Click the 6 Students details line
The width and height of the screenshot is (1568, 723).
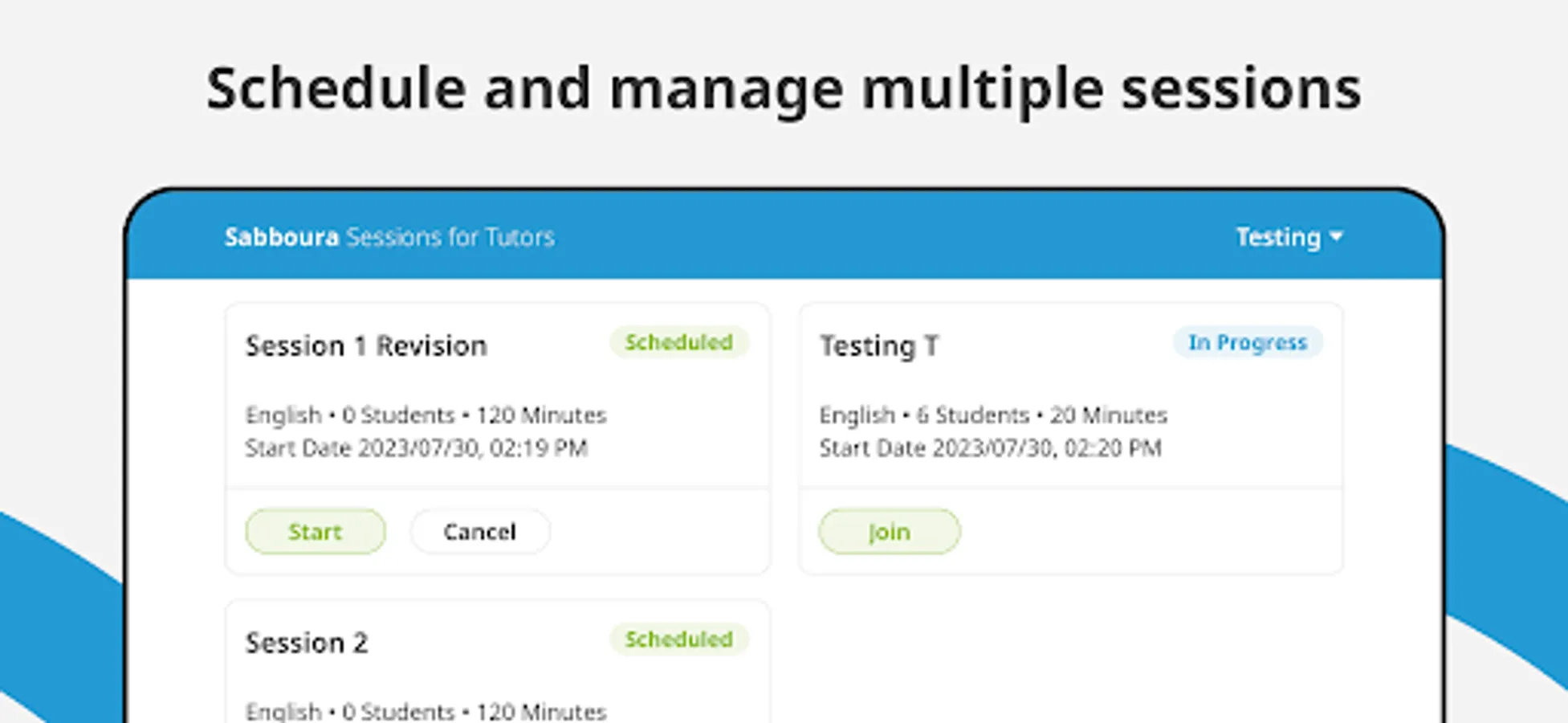pos(992,415)
